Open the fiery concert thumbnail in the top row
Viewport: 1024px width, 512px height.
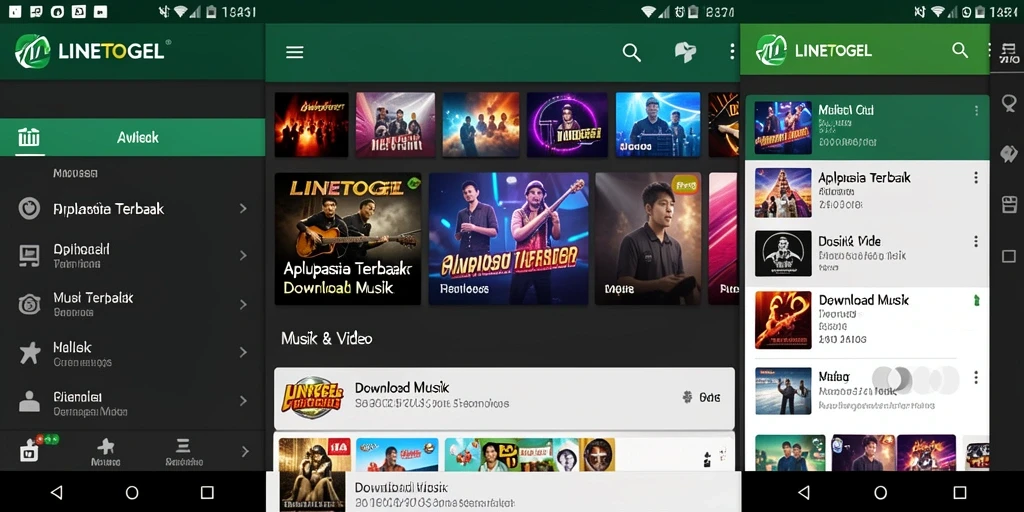[x=312, y=124]
